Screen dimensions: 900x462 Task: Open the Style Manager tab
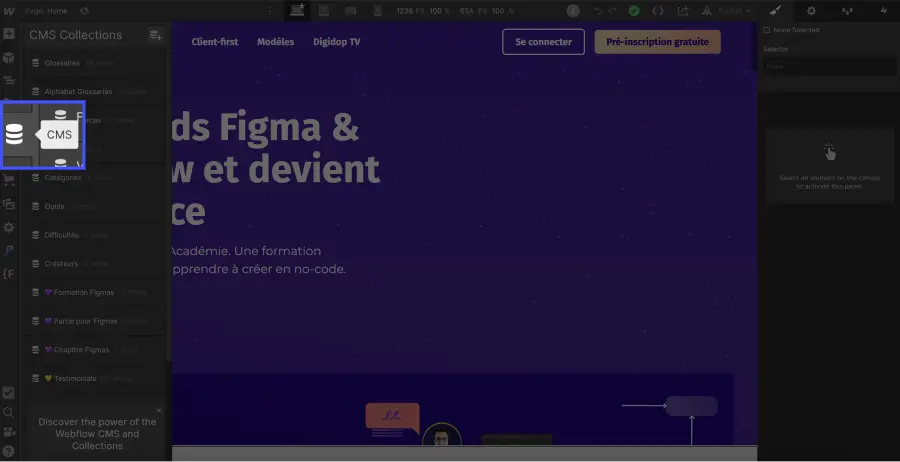(847, 10)
